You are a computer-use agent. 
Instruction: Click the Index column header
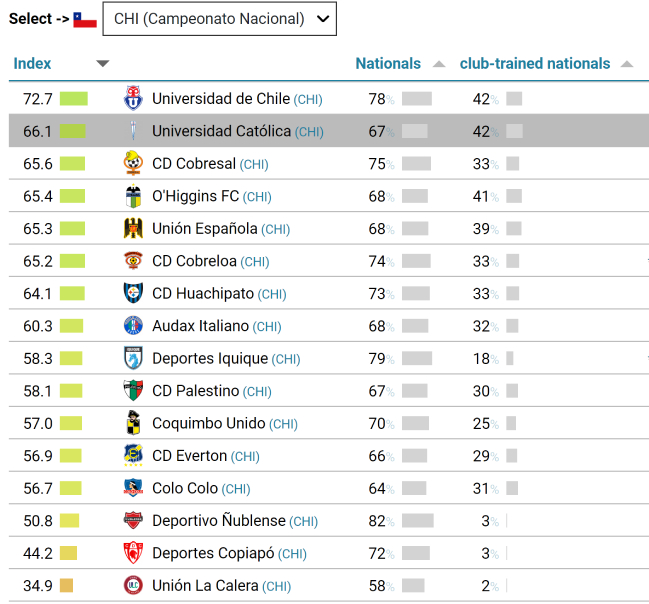pyautogui.click(x=32, y=63)
